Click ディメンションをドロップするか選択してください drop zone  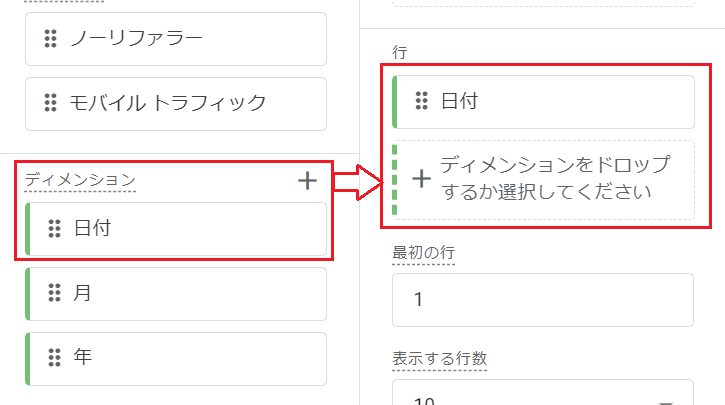pyautogui.click(x=543, y=180)
